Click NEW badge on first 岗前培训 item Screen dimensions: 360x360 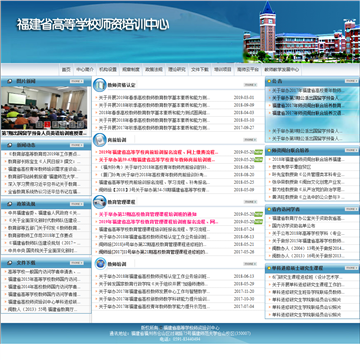[x=259, y=152]
